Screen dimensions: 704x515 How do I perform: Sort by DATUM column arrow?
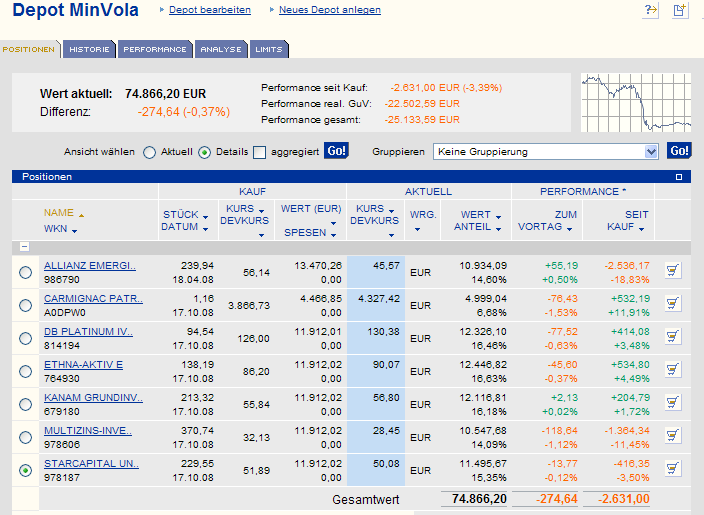(x=205, y=229)
